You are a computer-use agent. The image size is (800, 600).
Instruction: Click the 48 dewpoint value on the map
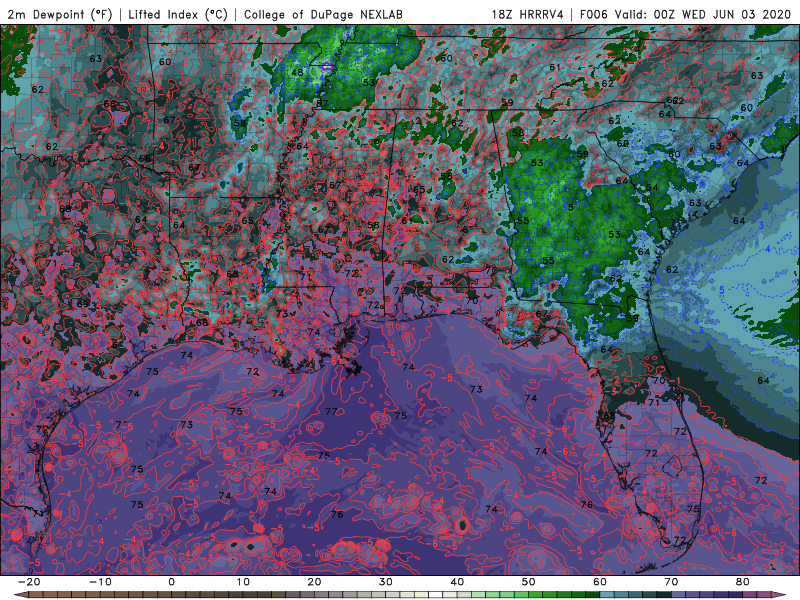297,72
